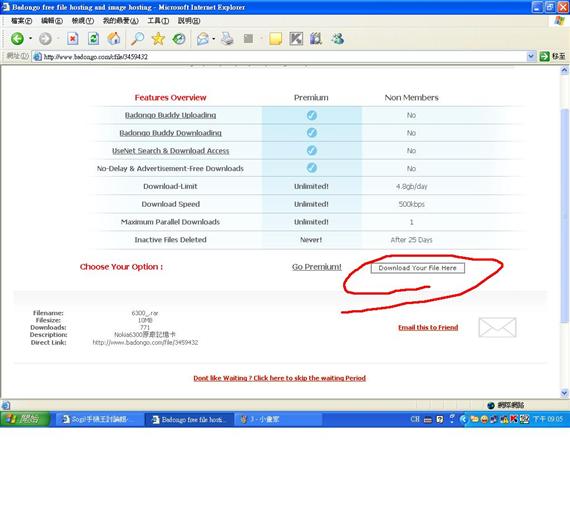Open the View menu (third menu item)
Screen dimensions: 570x527
pyautogui.click(x=83, y=21)
